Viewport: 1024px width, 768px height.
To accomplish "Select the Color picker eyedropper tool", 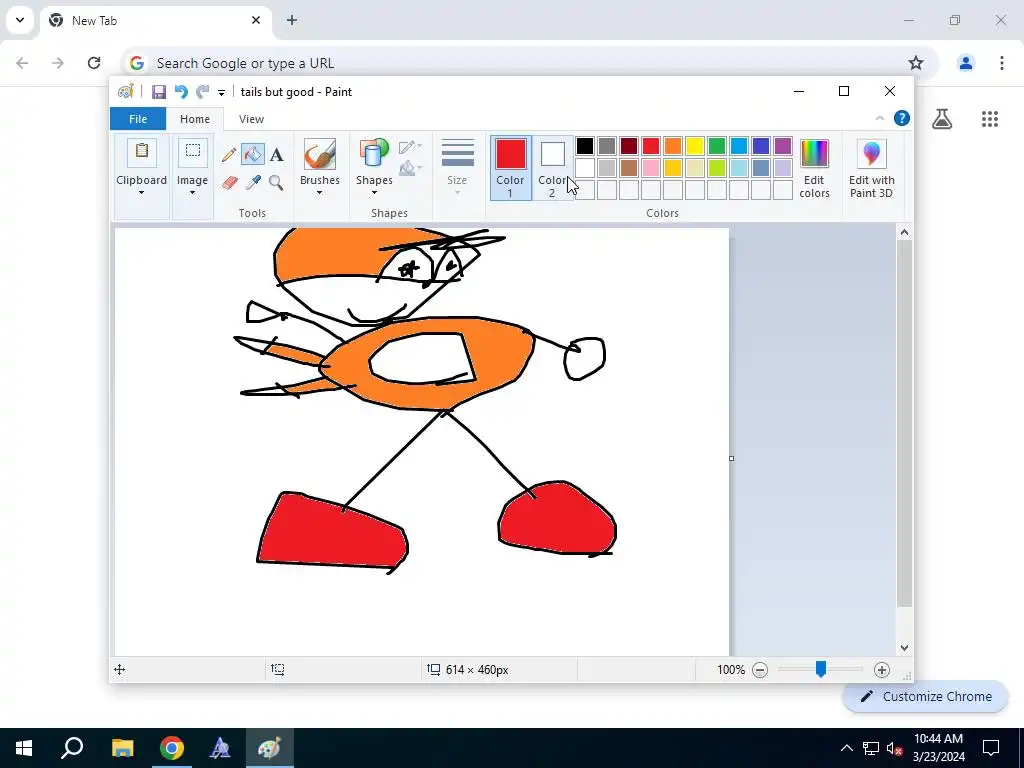I will pos(253,182).
